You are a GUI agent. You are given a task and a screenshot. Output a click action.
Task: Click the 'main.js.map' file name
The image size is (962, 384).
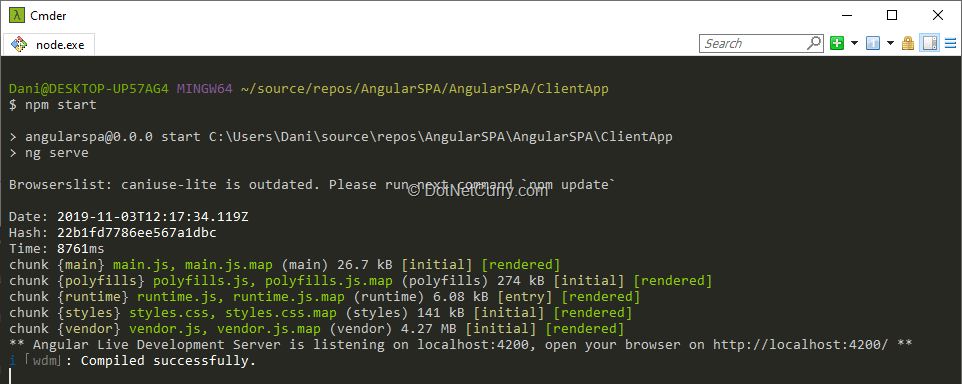(229, 265)
